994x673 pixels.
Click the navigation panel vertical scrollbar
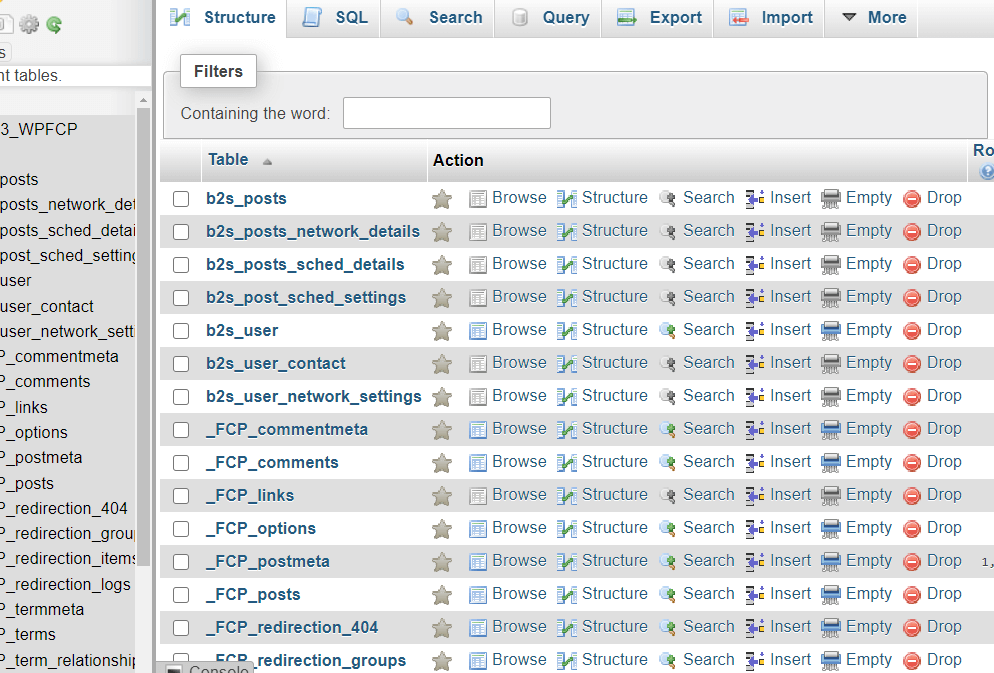pos(143,336)
